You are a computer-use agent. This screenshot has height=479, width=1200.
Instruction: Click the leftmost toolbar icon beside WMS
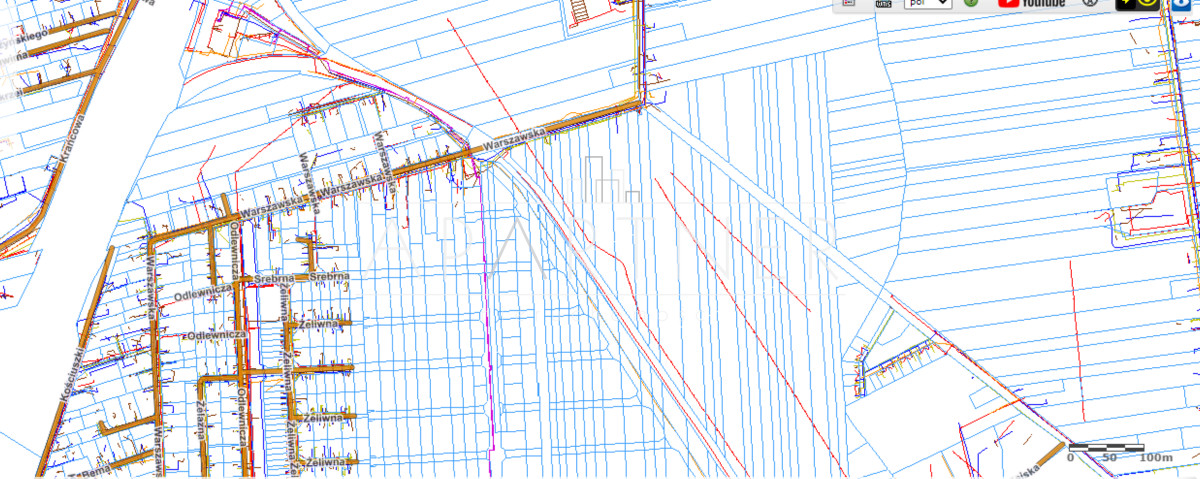pos(849,3)
